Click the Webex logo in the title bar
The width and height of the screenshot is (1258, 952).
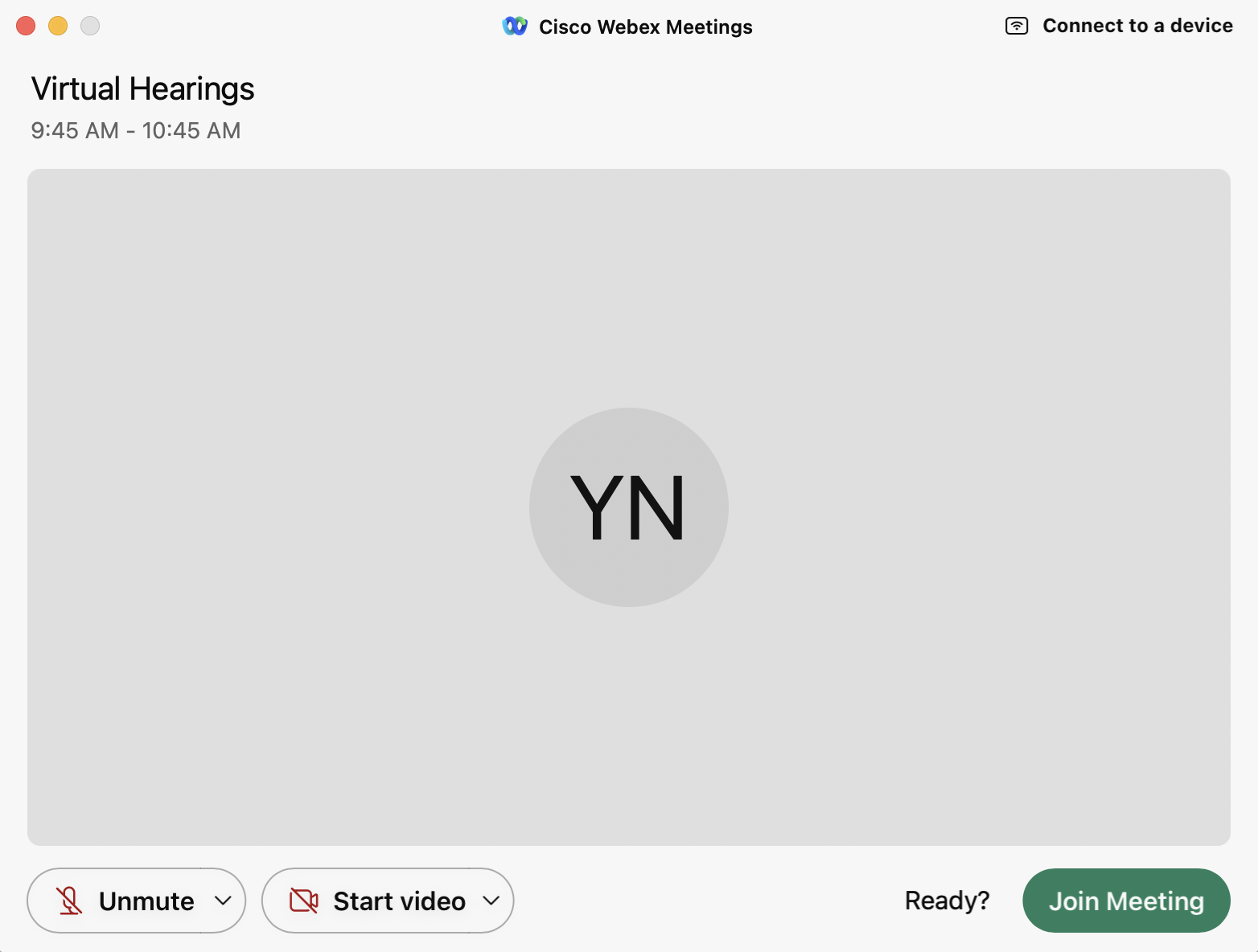pyautogui.click(x=515, y=27)
